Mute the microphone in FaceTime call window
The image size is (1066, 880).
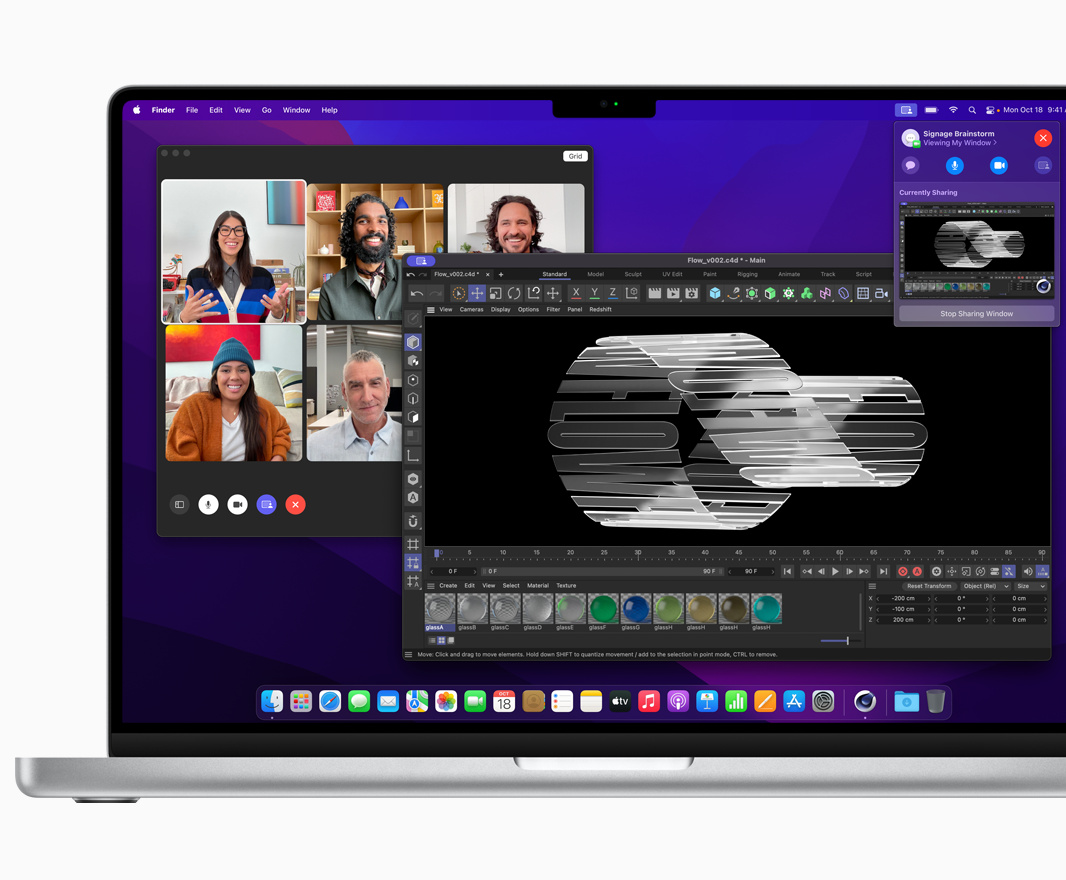click(208, 505)
